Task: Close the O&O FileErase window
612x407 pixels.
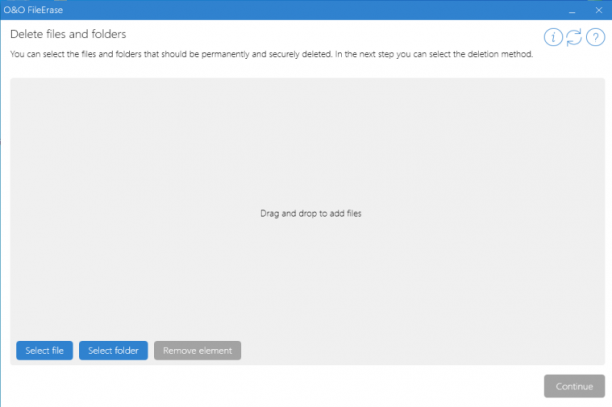Action: (599, 11)
